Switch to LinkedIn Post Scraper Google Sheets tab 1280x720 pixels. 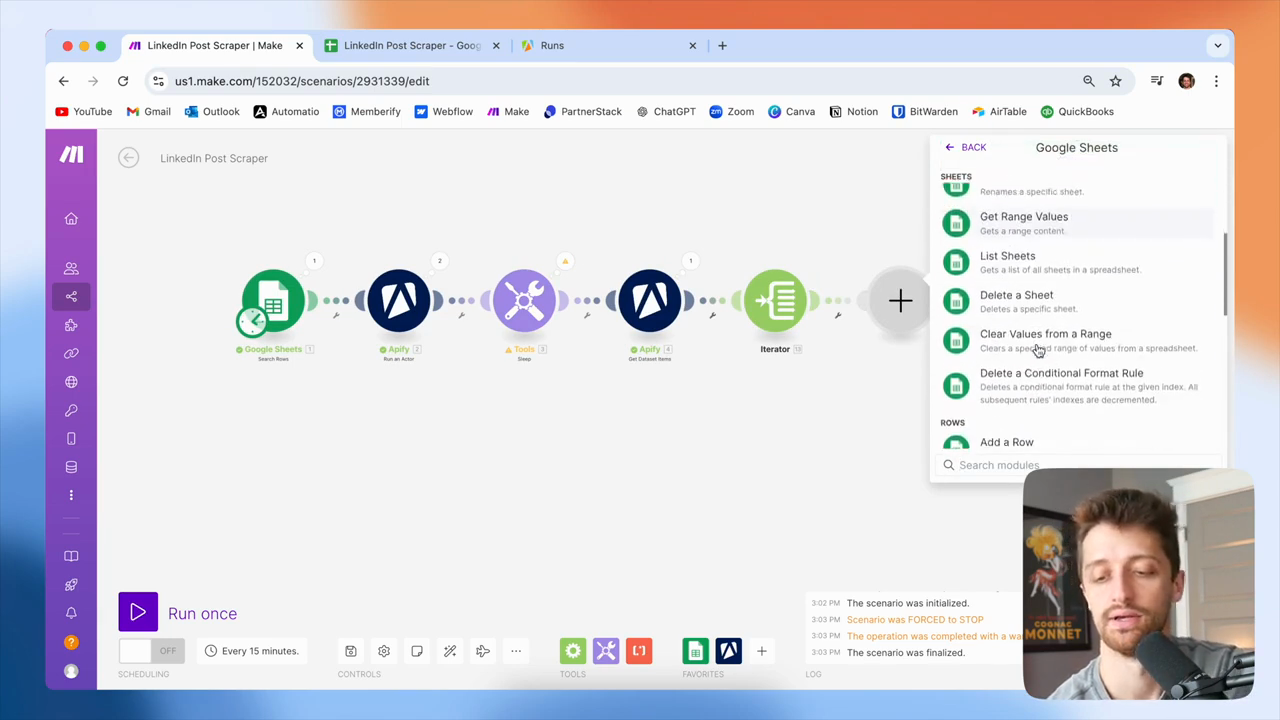point(412,45)
